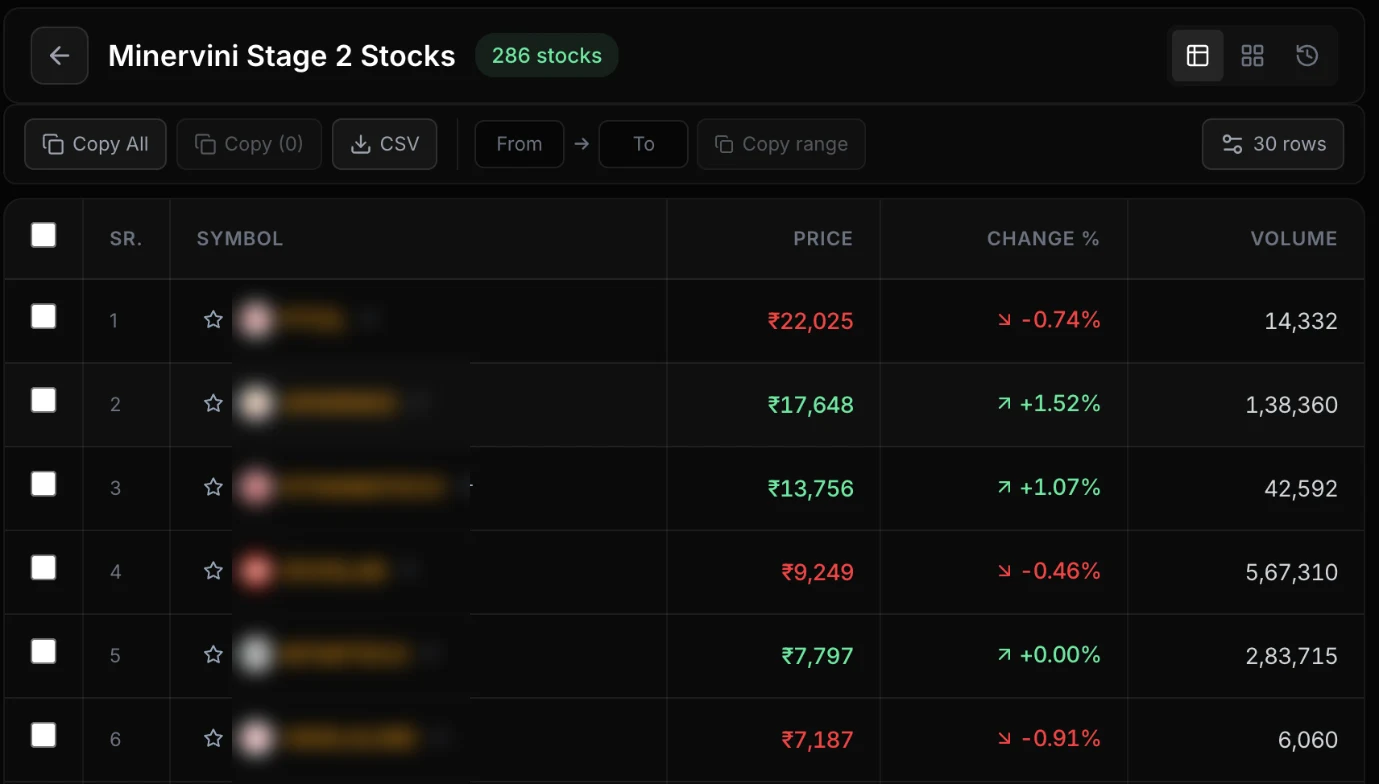
Task: Open the scan history view
Action: [x=1307, y=56]
